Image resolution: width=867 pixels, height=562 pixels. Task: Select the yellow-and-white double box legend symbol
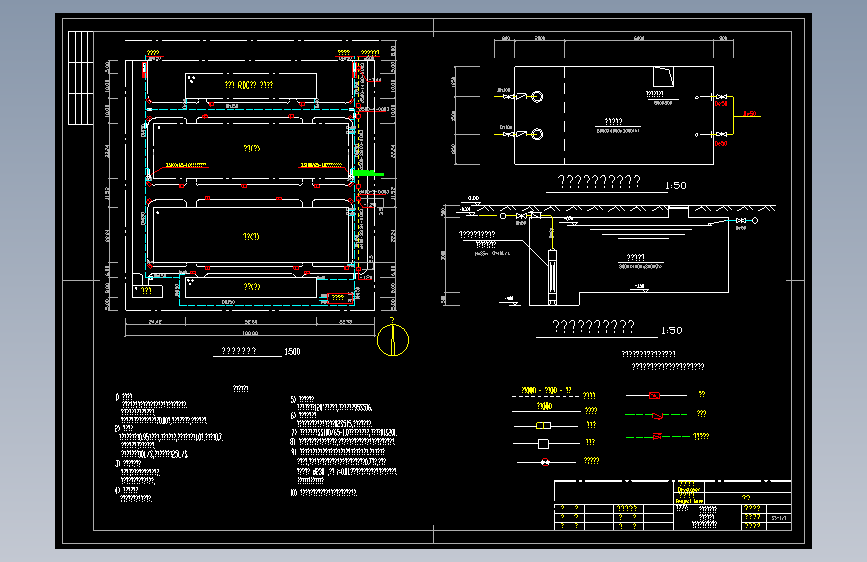click(x=544, y=425)
